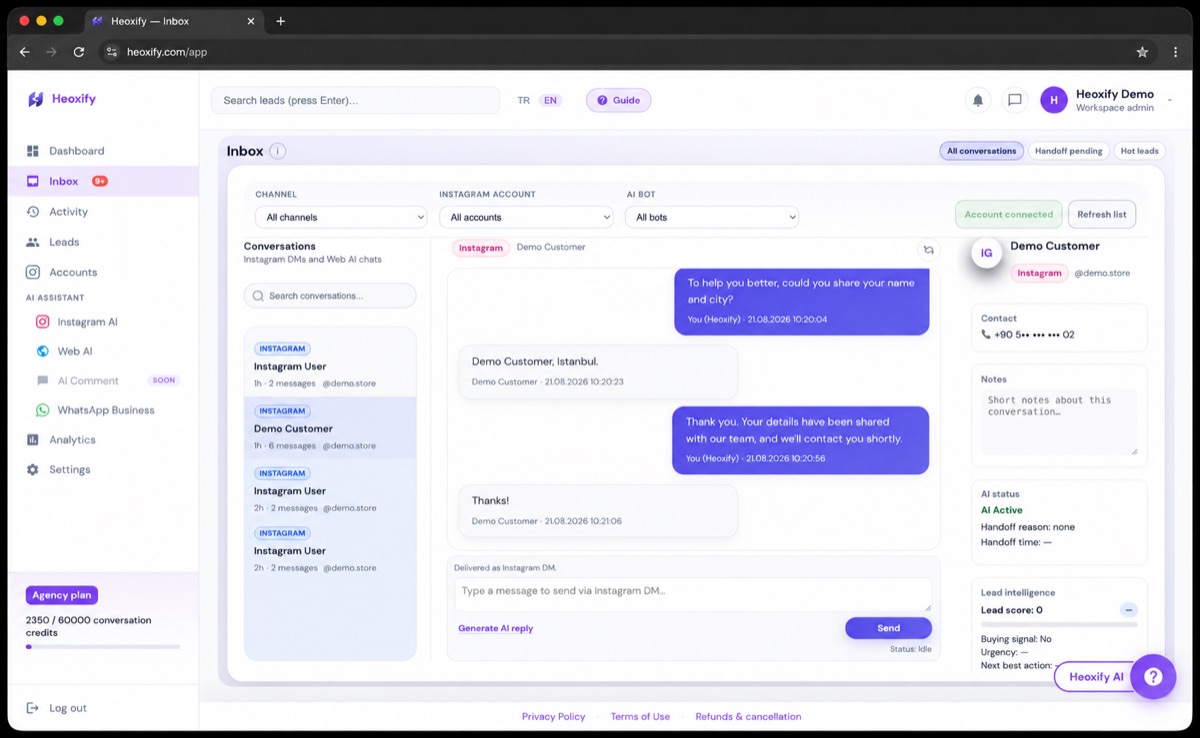Open Privacy Policy footer link
Image resolution: width=1200 pixels, height=738 pixels.
pyautogui.click(x=553, y=717)
